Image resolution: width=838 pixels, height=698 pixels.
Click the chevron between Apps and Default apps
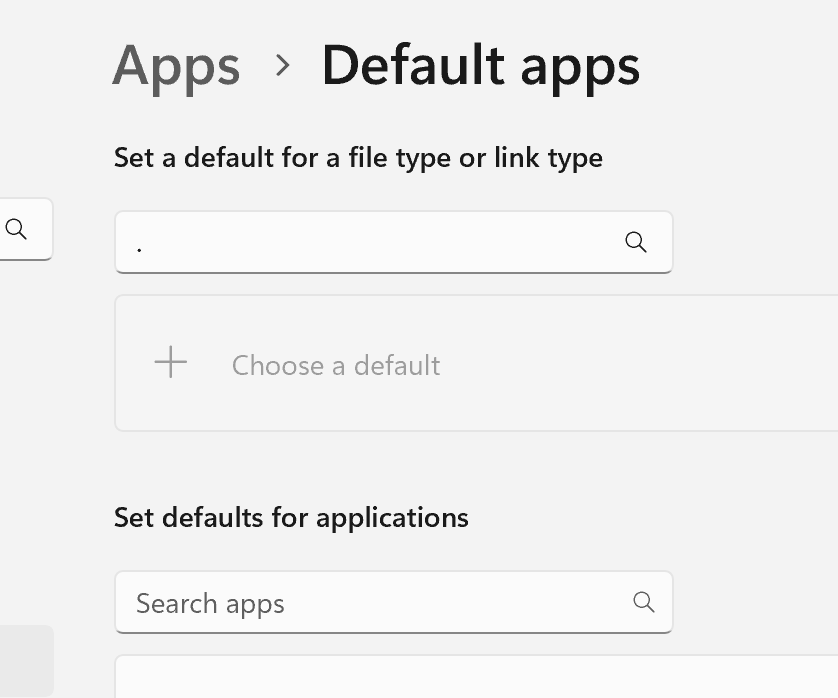click(283, 66)
